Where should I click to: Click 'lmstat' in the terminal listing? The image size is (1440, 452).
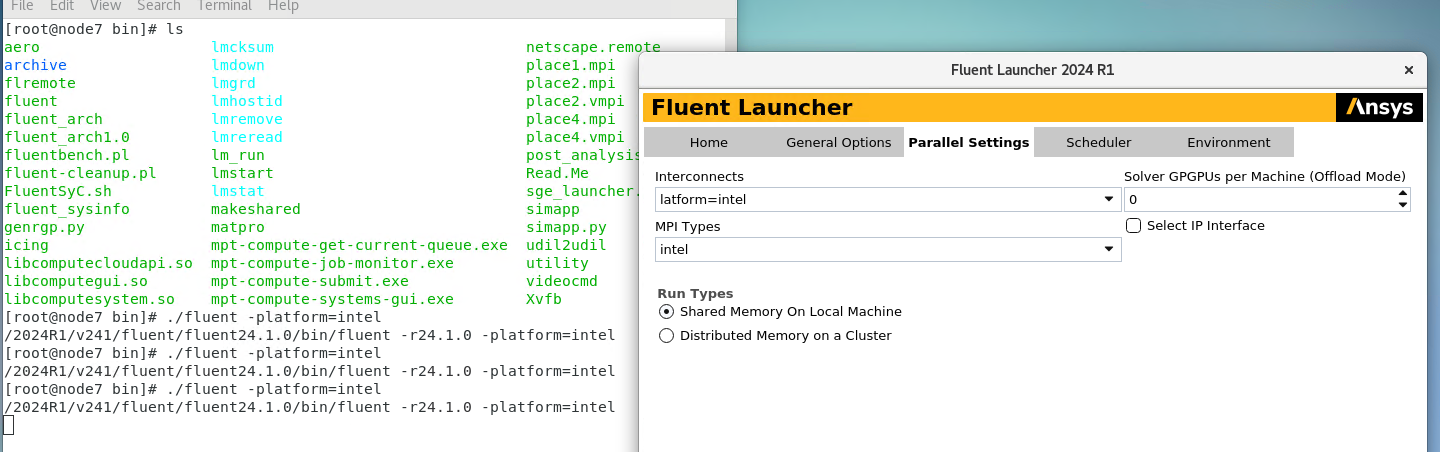click(238, 191)
